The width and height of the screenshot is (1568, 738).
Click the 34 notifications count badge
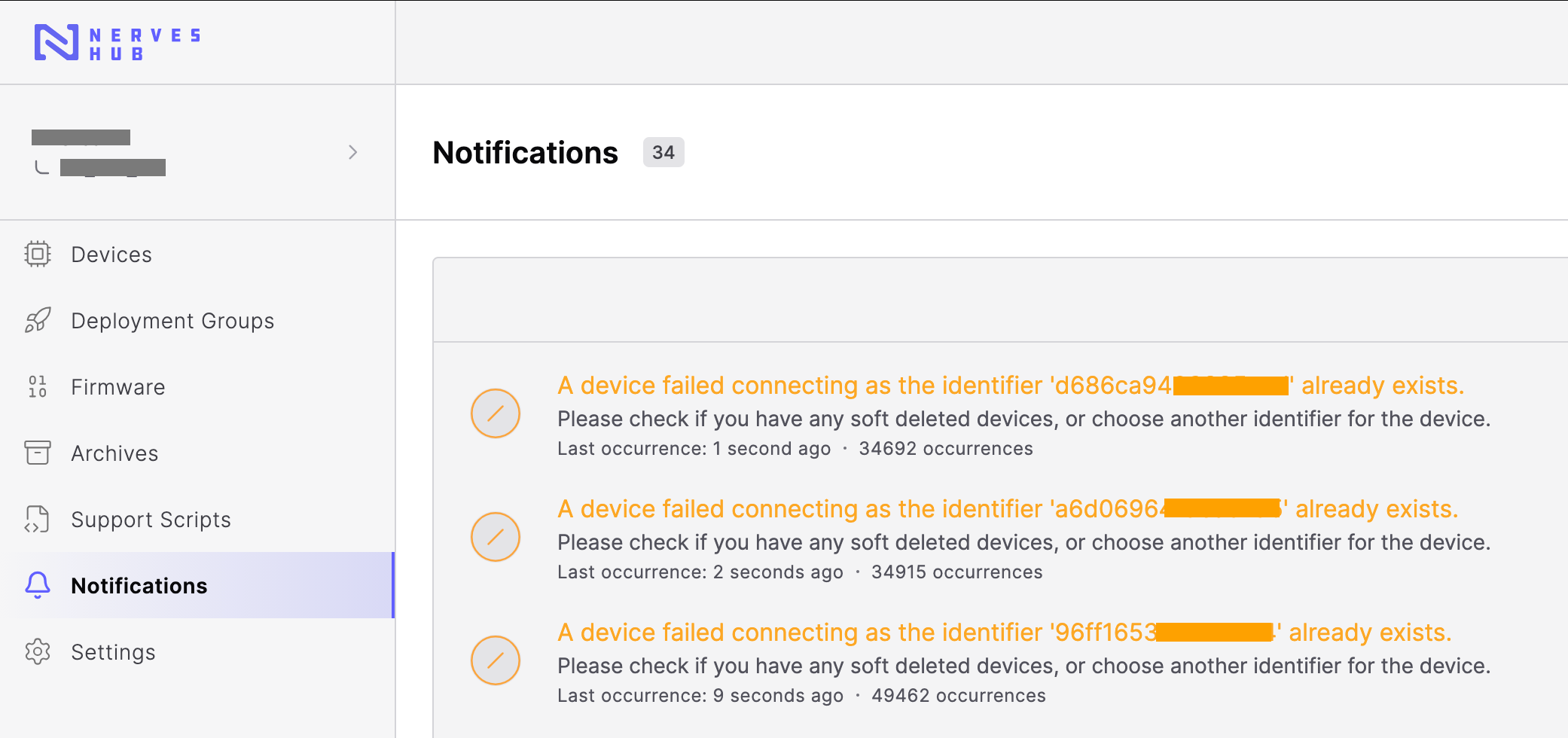pos(664,152)
